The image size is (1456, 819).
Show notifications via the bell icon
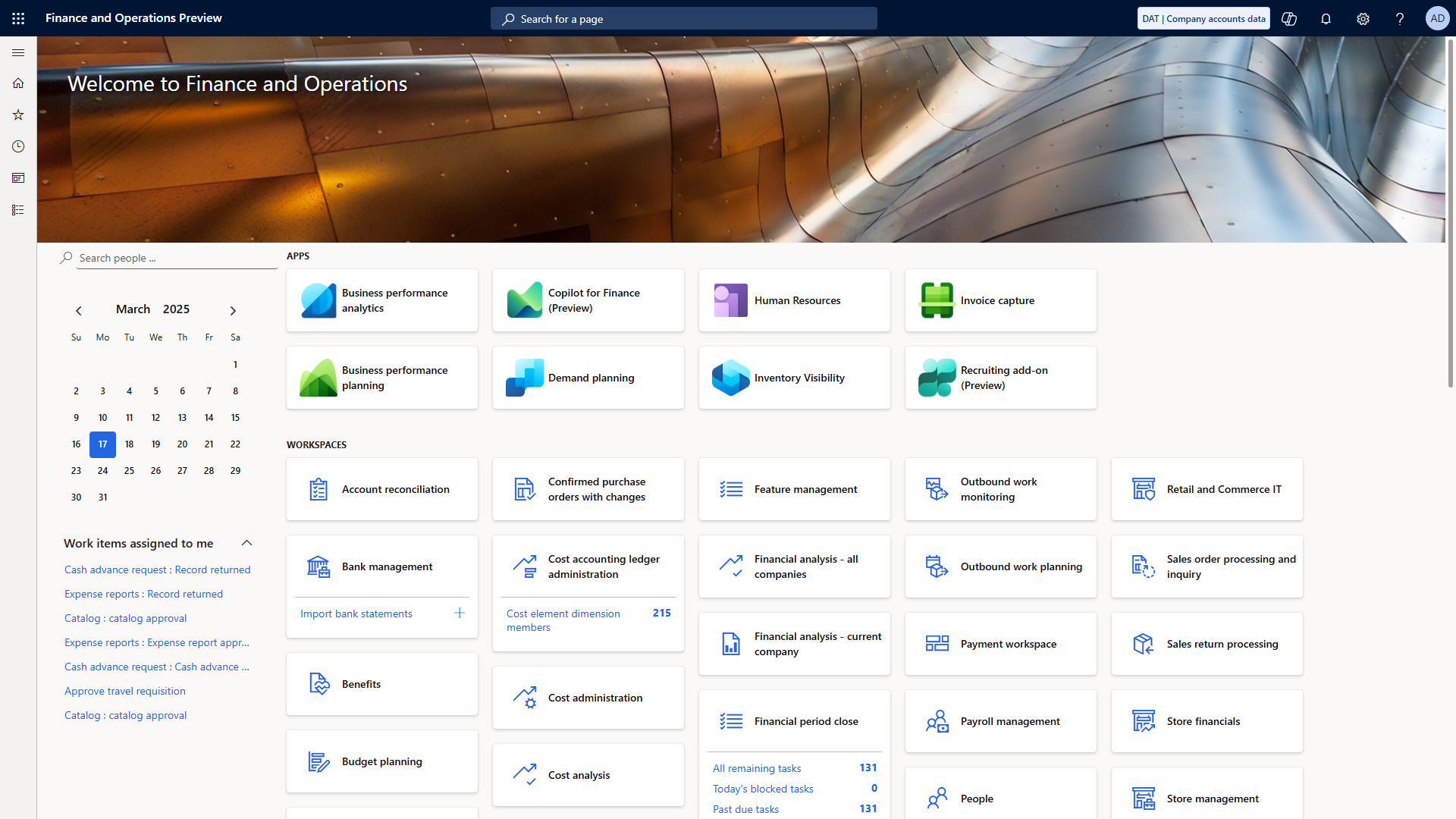tap(1326, 18)
